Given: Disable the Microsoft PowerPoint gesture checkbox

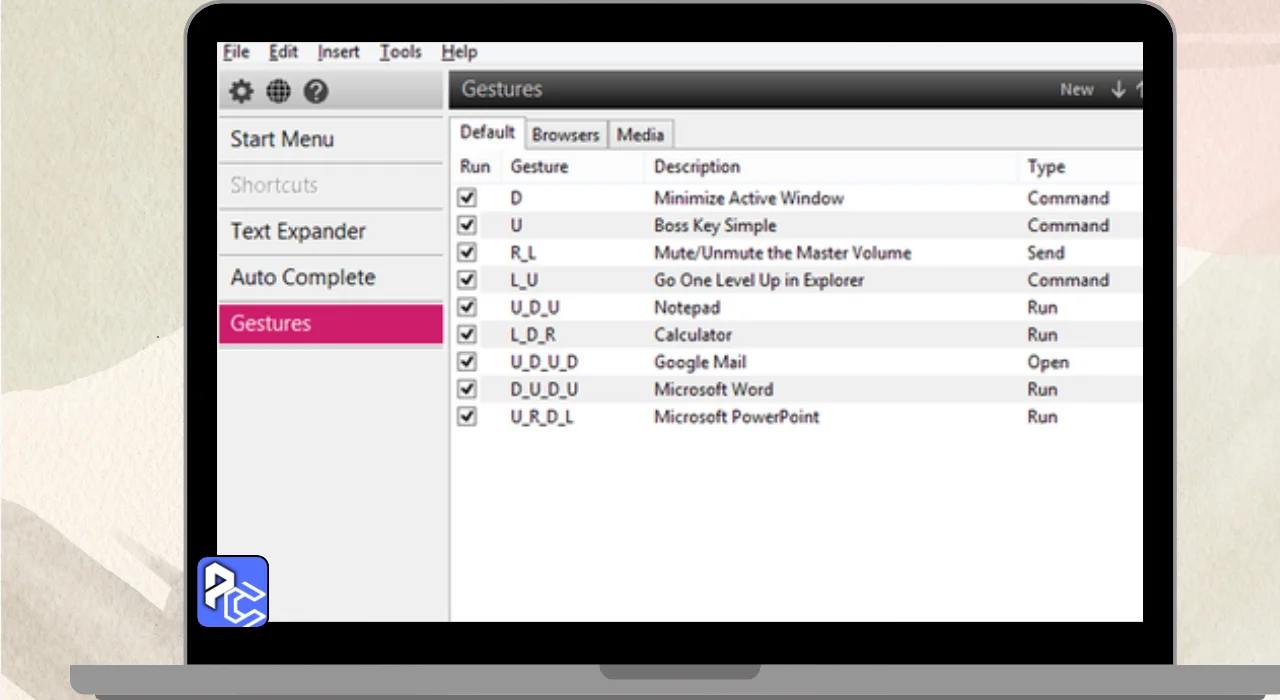Looking at the screenshot, I should coord(467,416).
